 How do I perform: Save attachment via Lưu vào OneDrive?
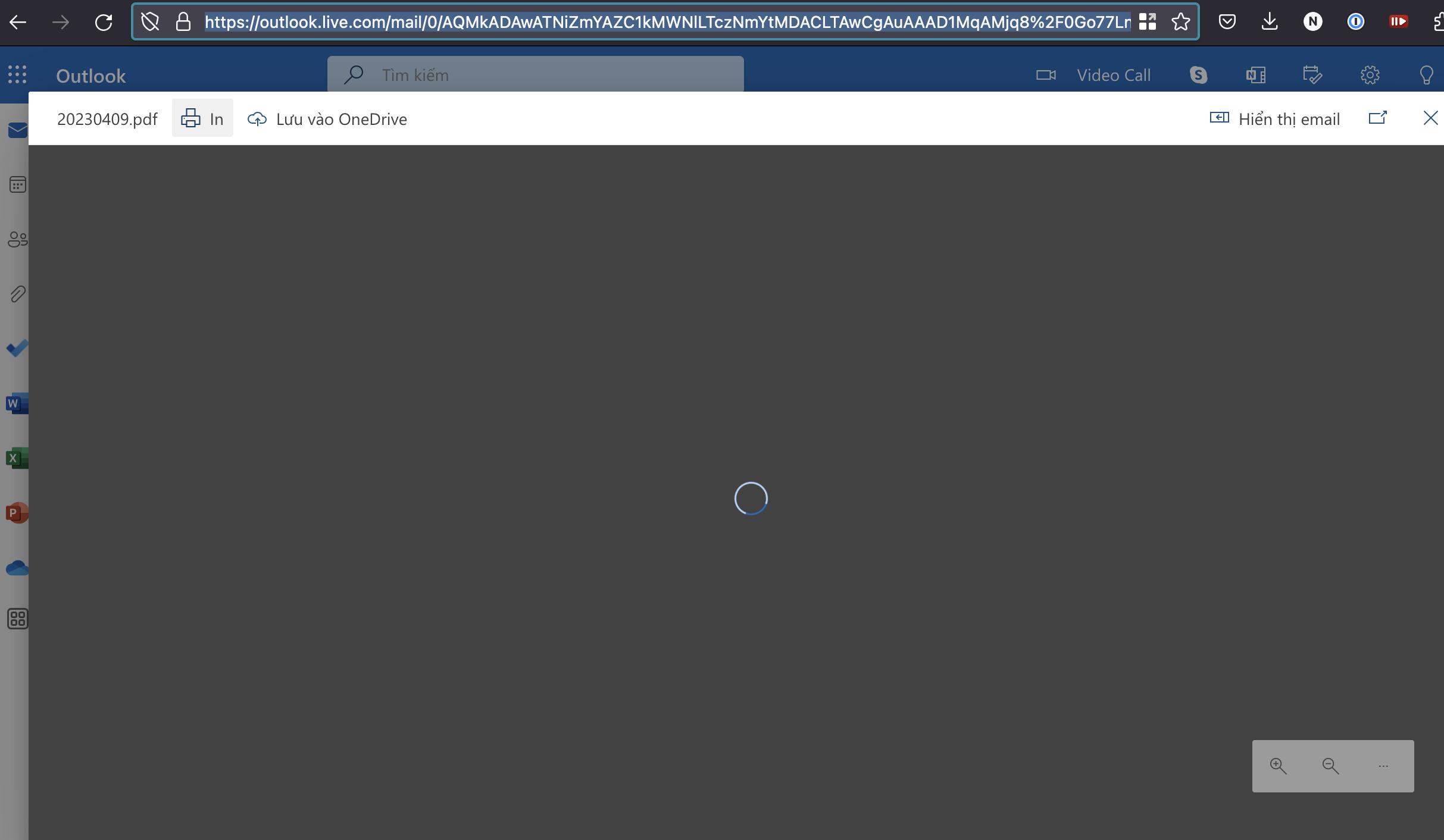[x=327, y=119]
